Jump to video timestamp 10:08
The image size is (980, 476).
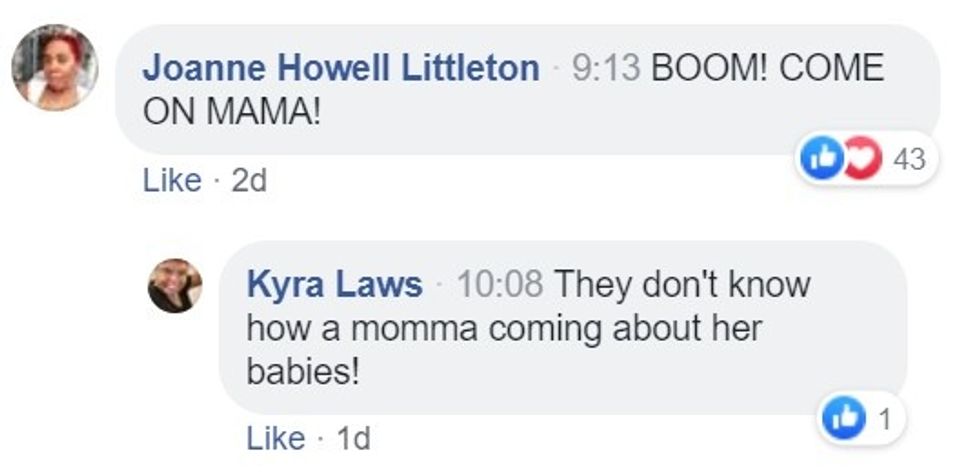[500, 285]
